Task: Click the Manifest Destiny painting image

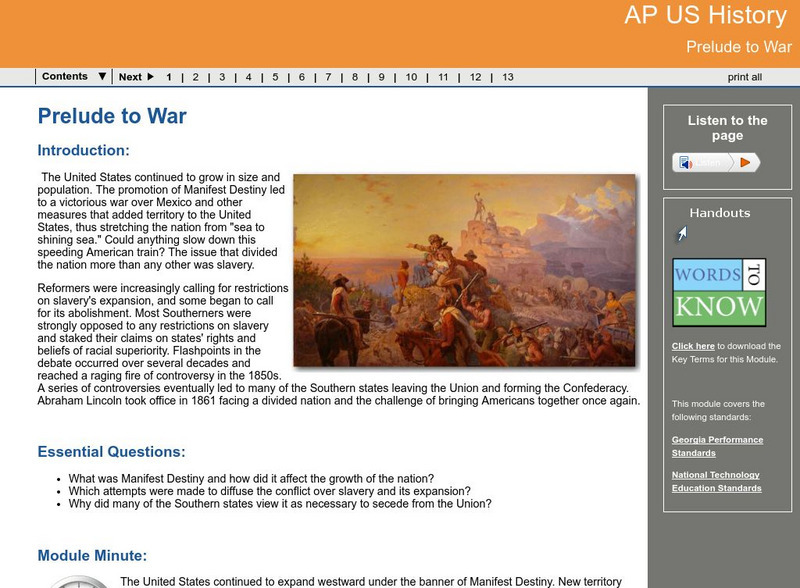Action: tap(464, 270)
